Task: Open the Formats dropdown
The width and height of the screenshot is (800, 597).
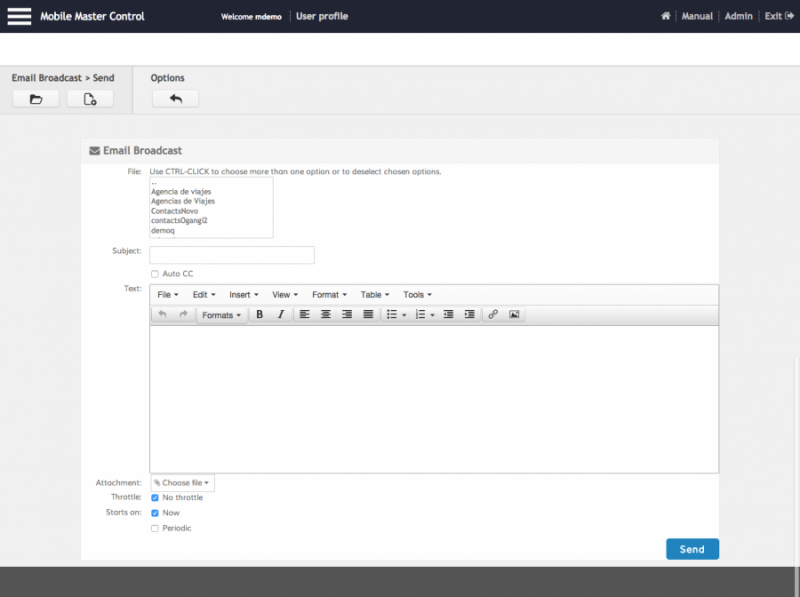Action: (221, 315)
